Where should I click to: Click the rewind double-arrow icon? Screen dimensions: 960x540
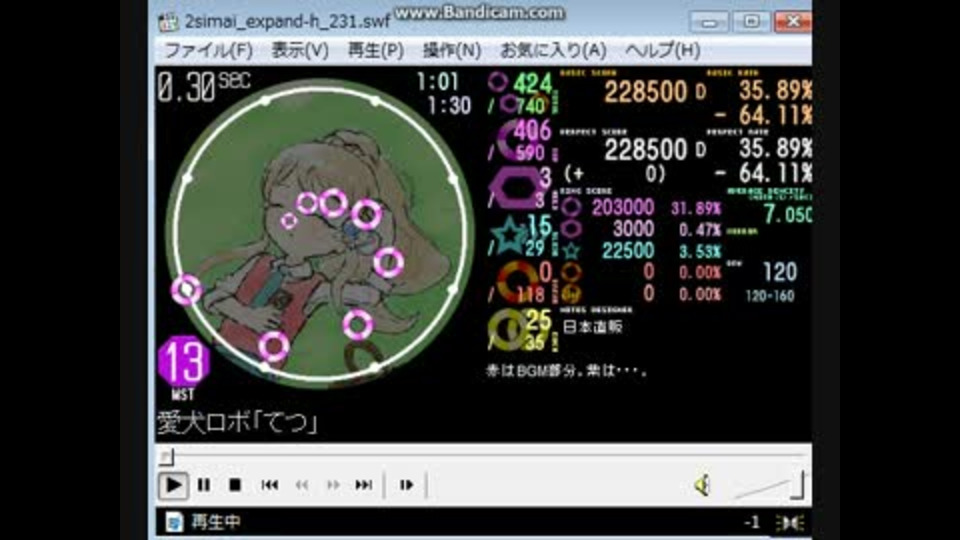[302, 485]
